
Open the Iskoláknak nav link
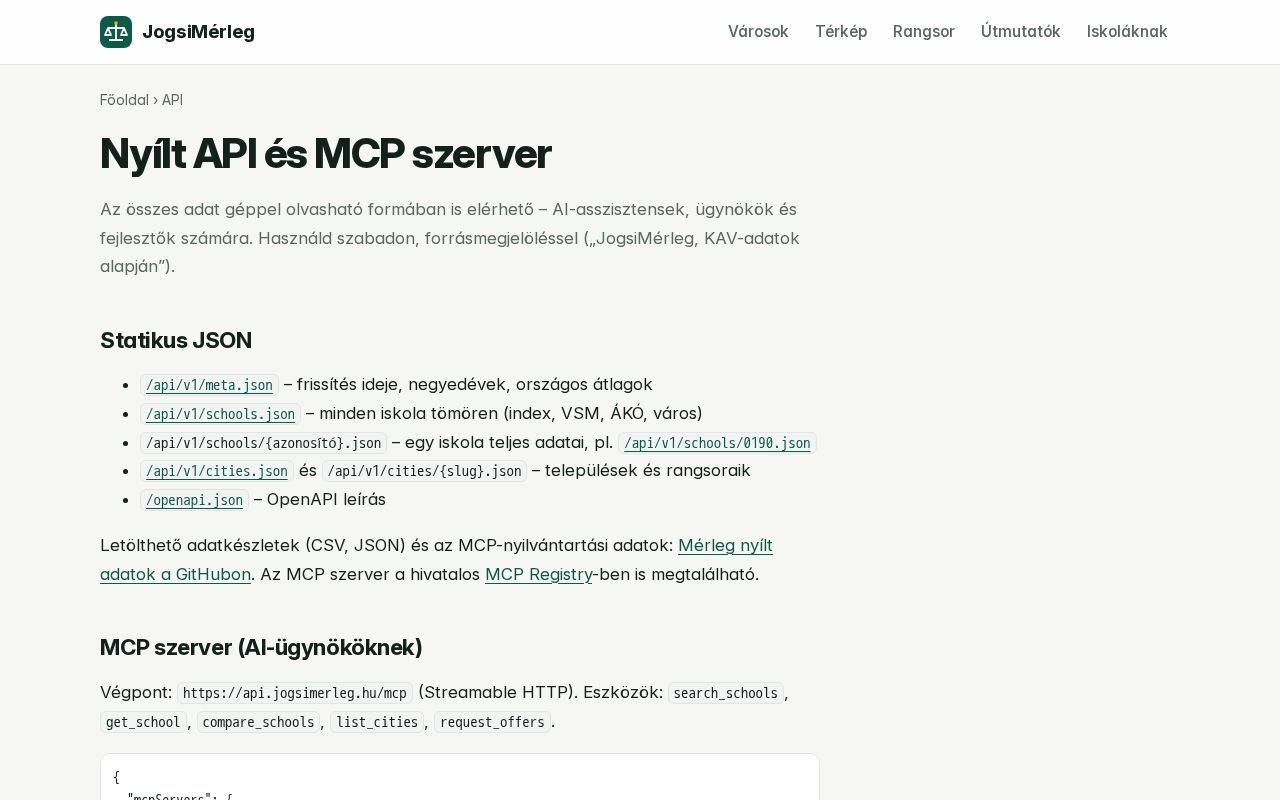point(1127,32)
